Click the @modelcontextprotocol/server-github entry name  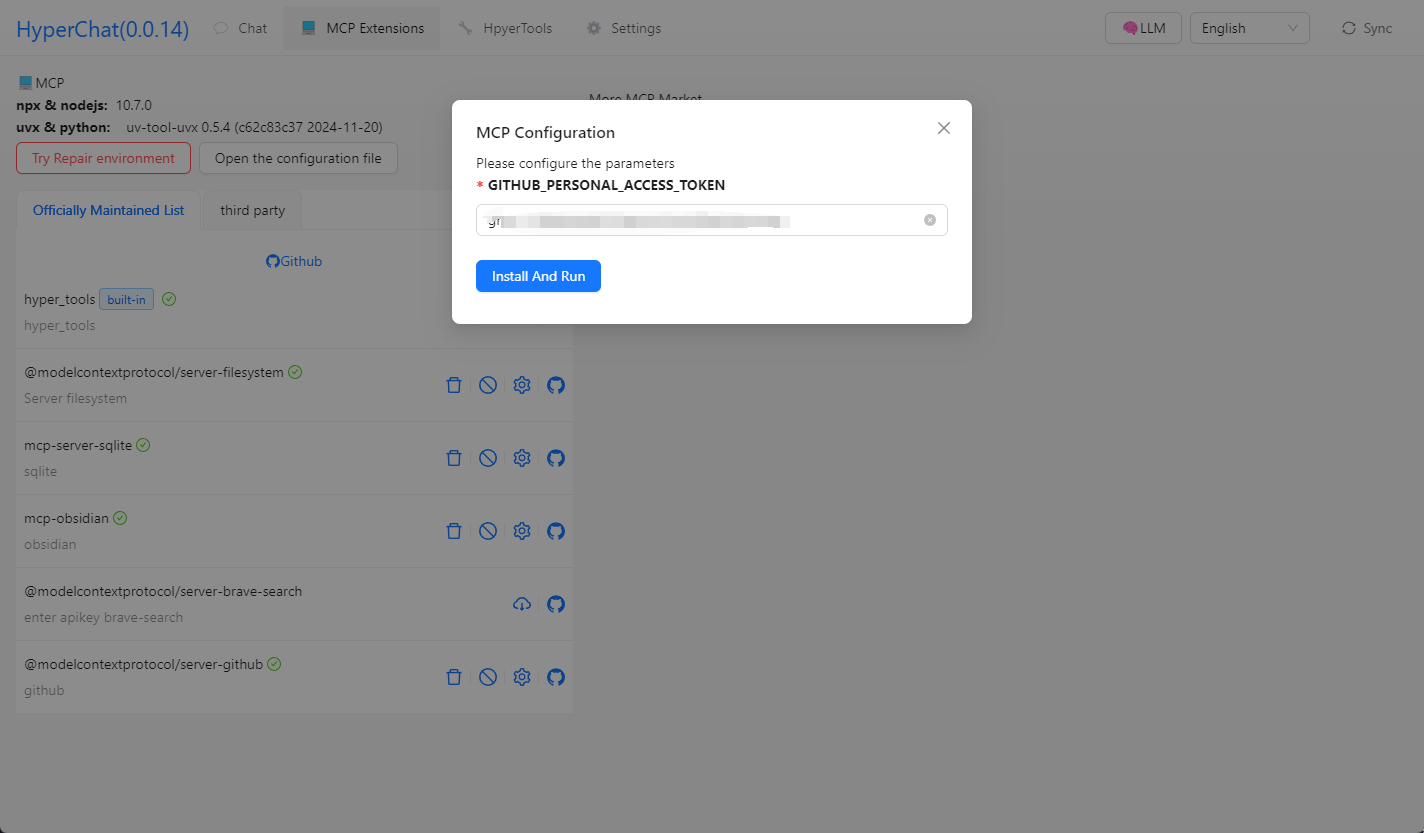pyautogui.click(x=143, y=664)
